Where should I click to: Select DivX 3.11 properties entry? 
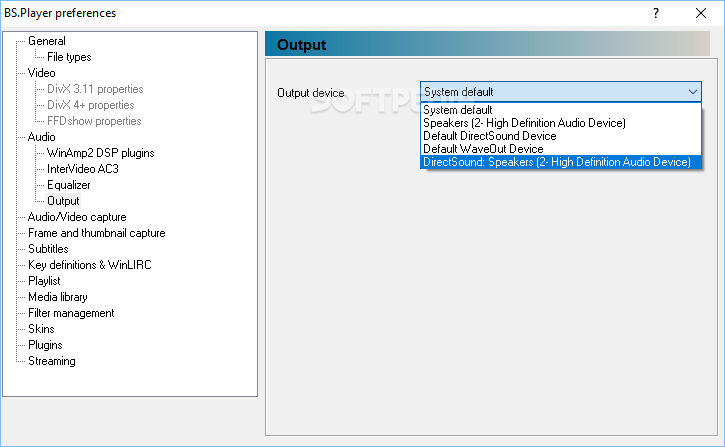click(x=95, y=89)
